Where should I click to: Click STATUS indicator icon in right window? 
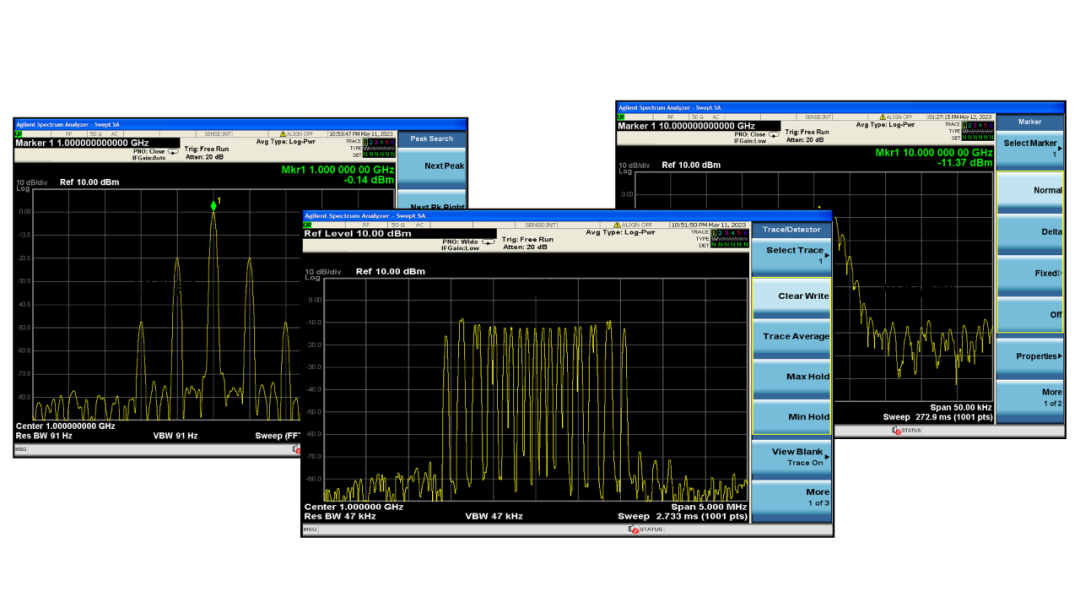point(896,430)
